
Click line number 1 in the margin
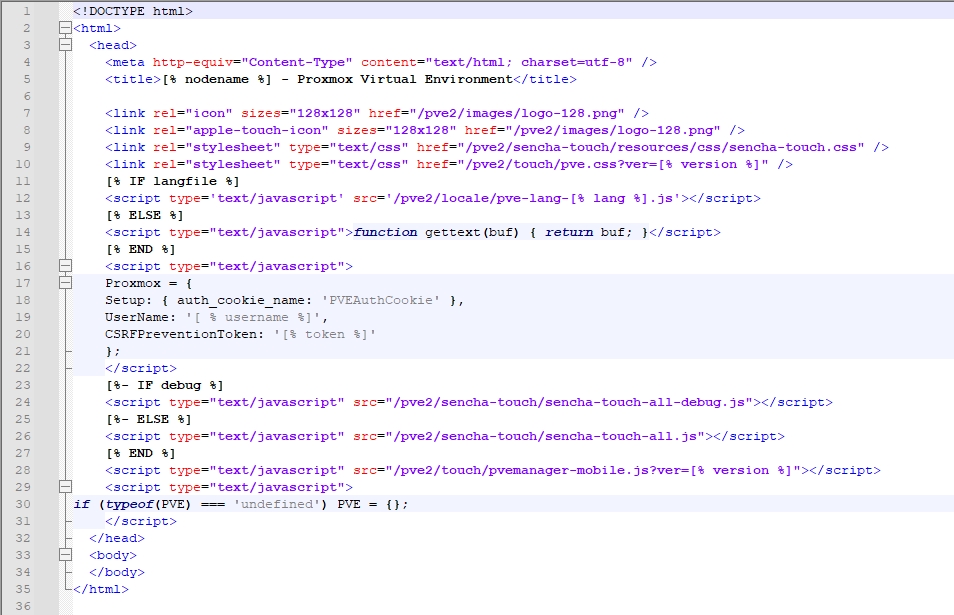coord(27,11)
